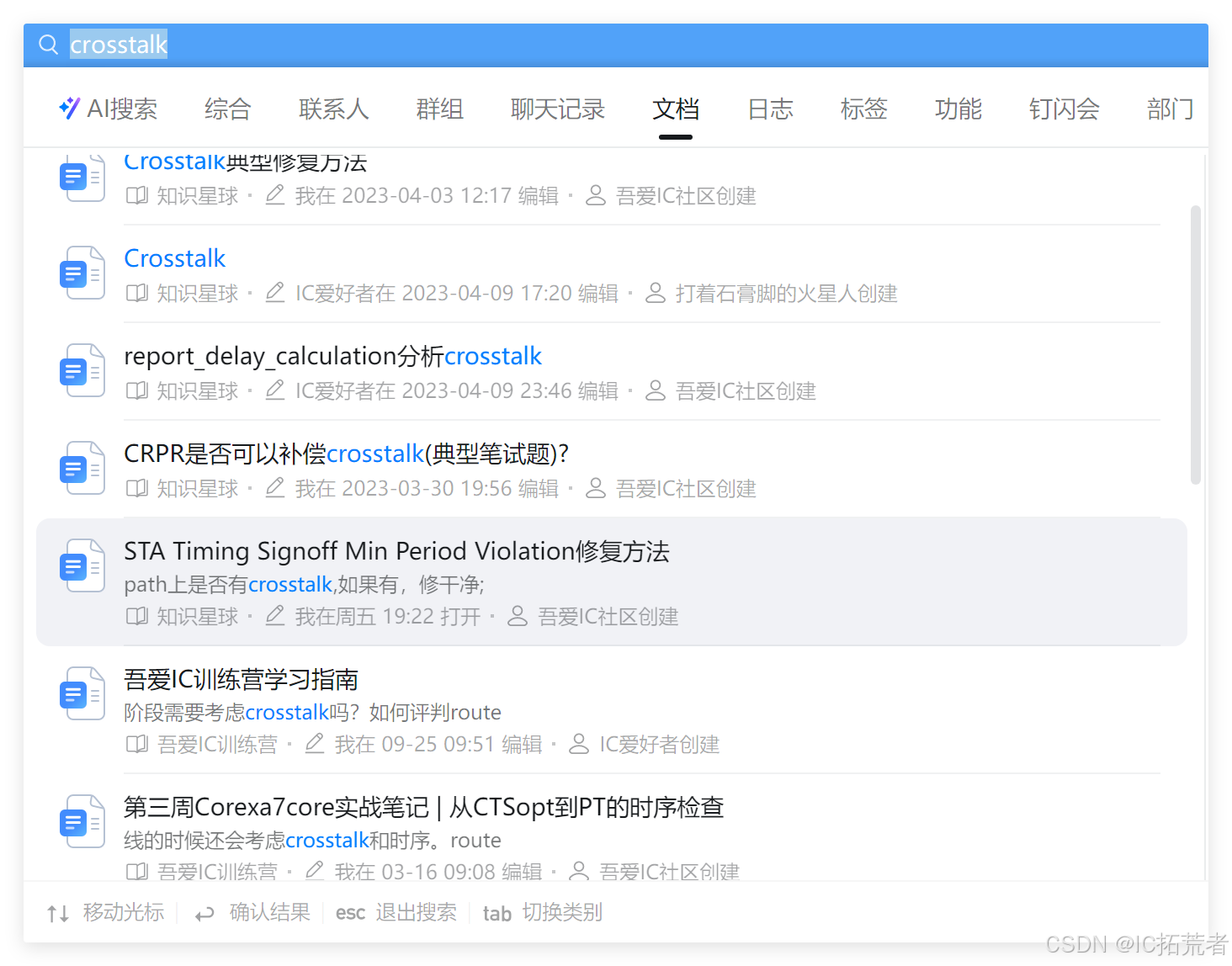1232x966 pixels.
Task: Click 我在周五 19:22 打开 text
Action: [387, 617]
